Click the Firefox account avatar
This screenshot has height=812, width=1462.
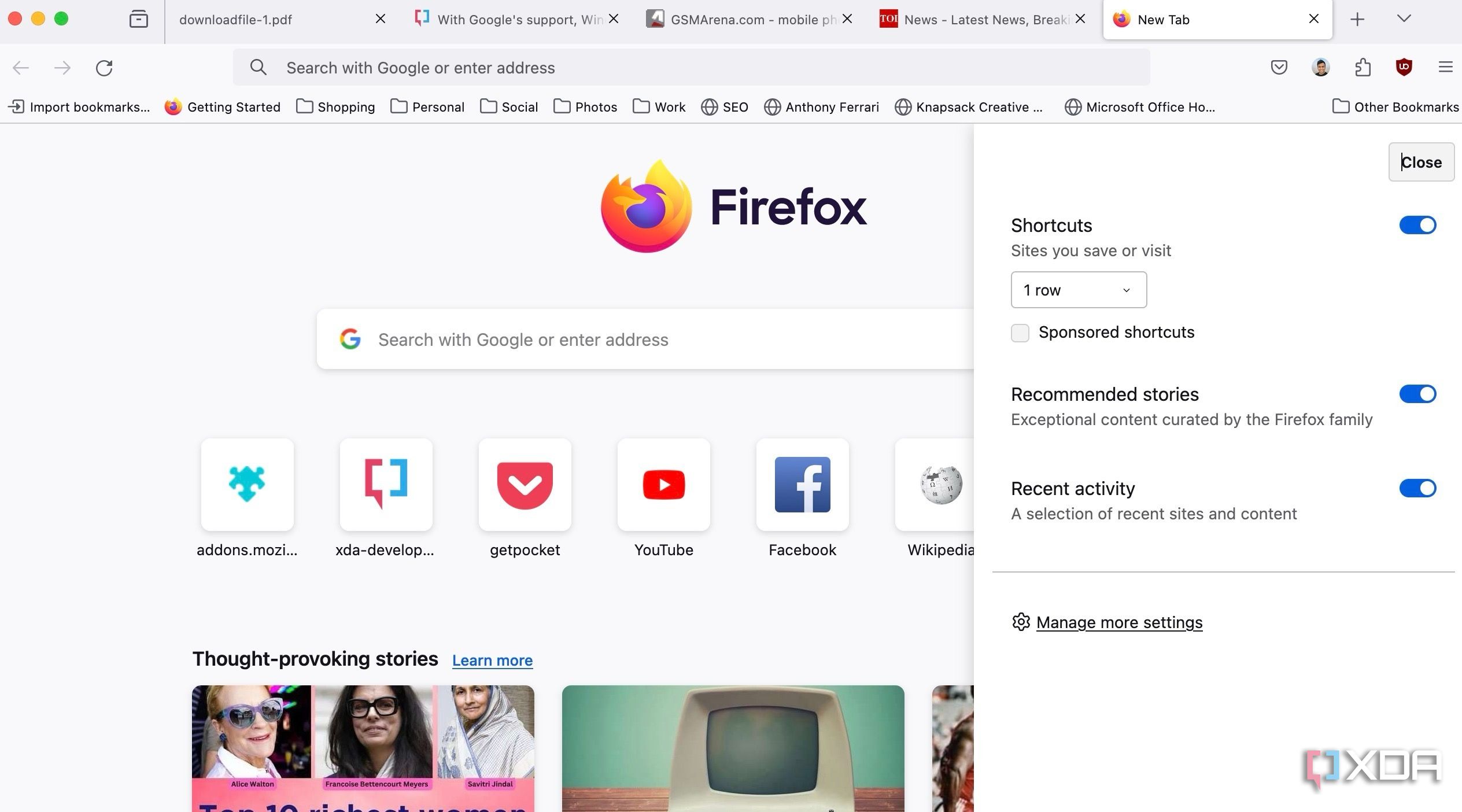pos(1320,68)
